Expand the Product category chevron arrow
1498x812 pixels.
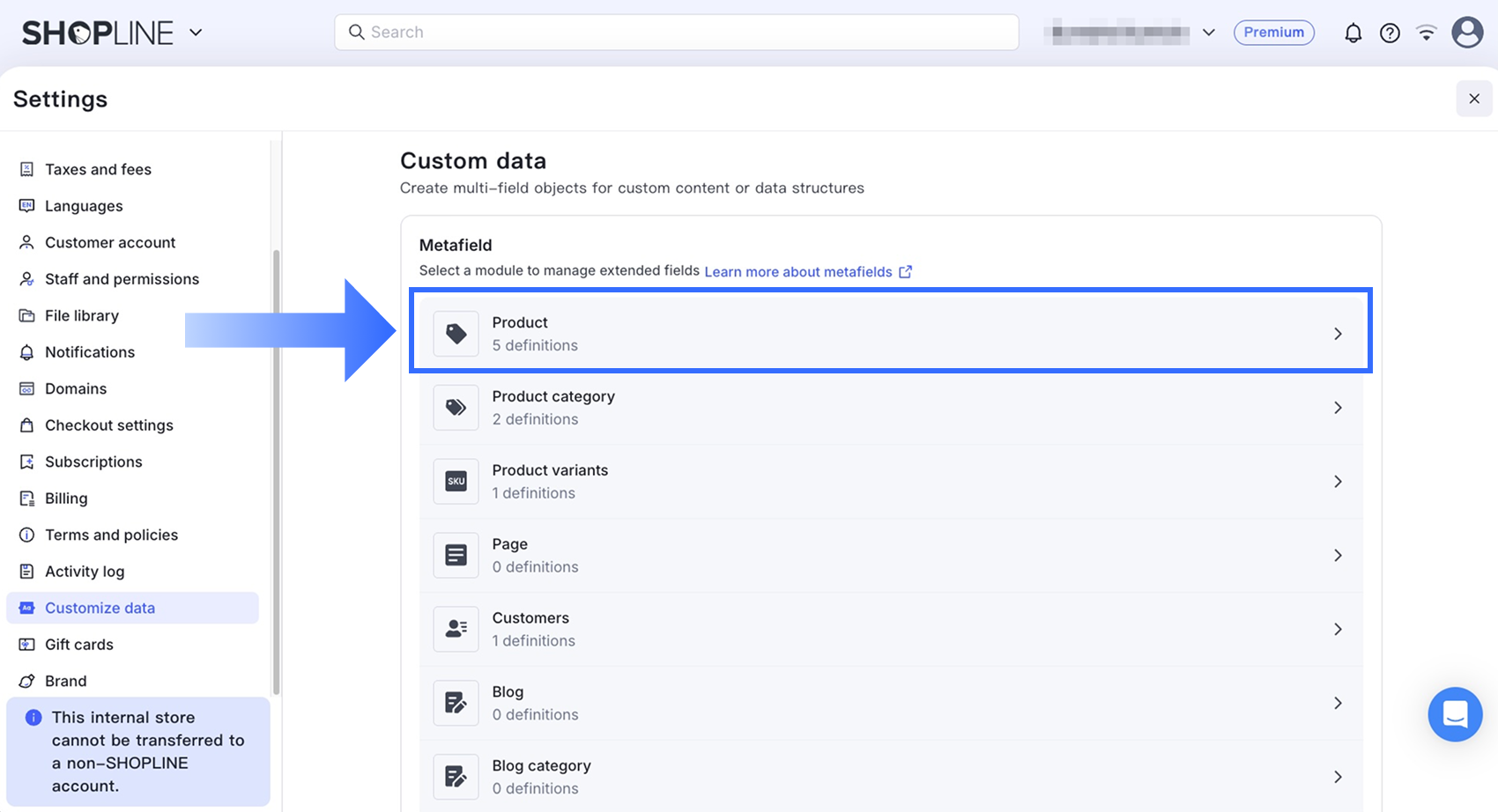click(x=1338, y=408)
